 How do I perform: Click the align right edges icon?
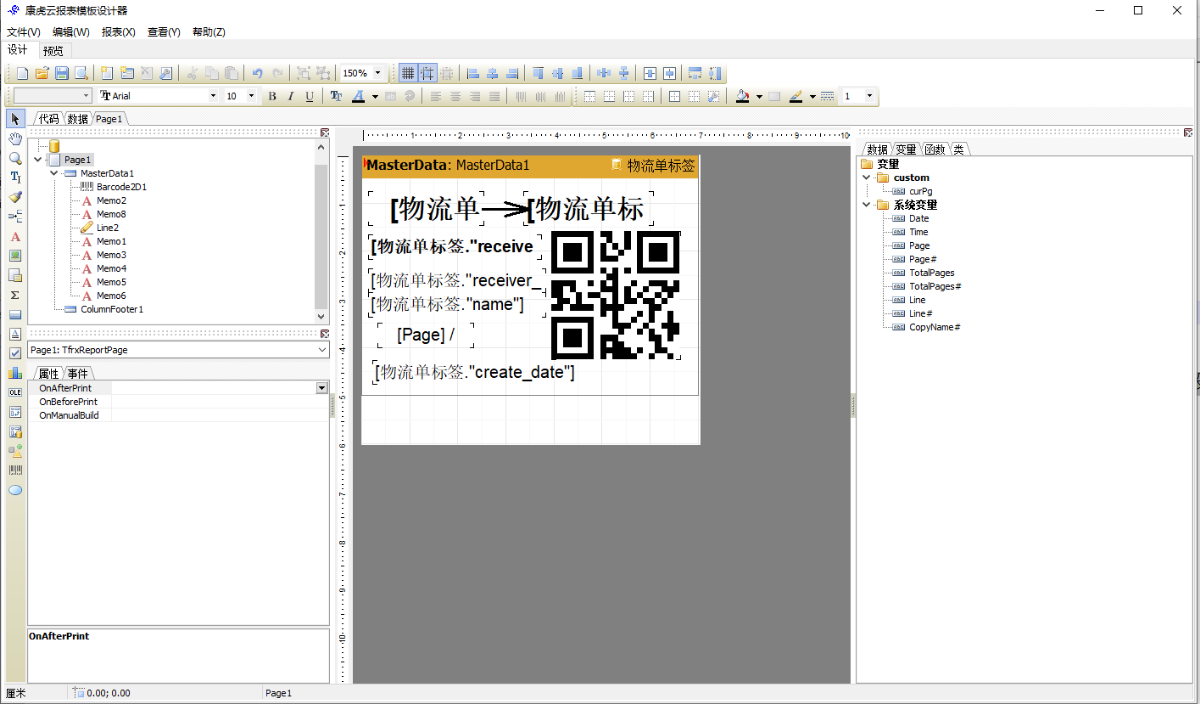click(x=512, y=73)
